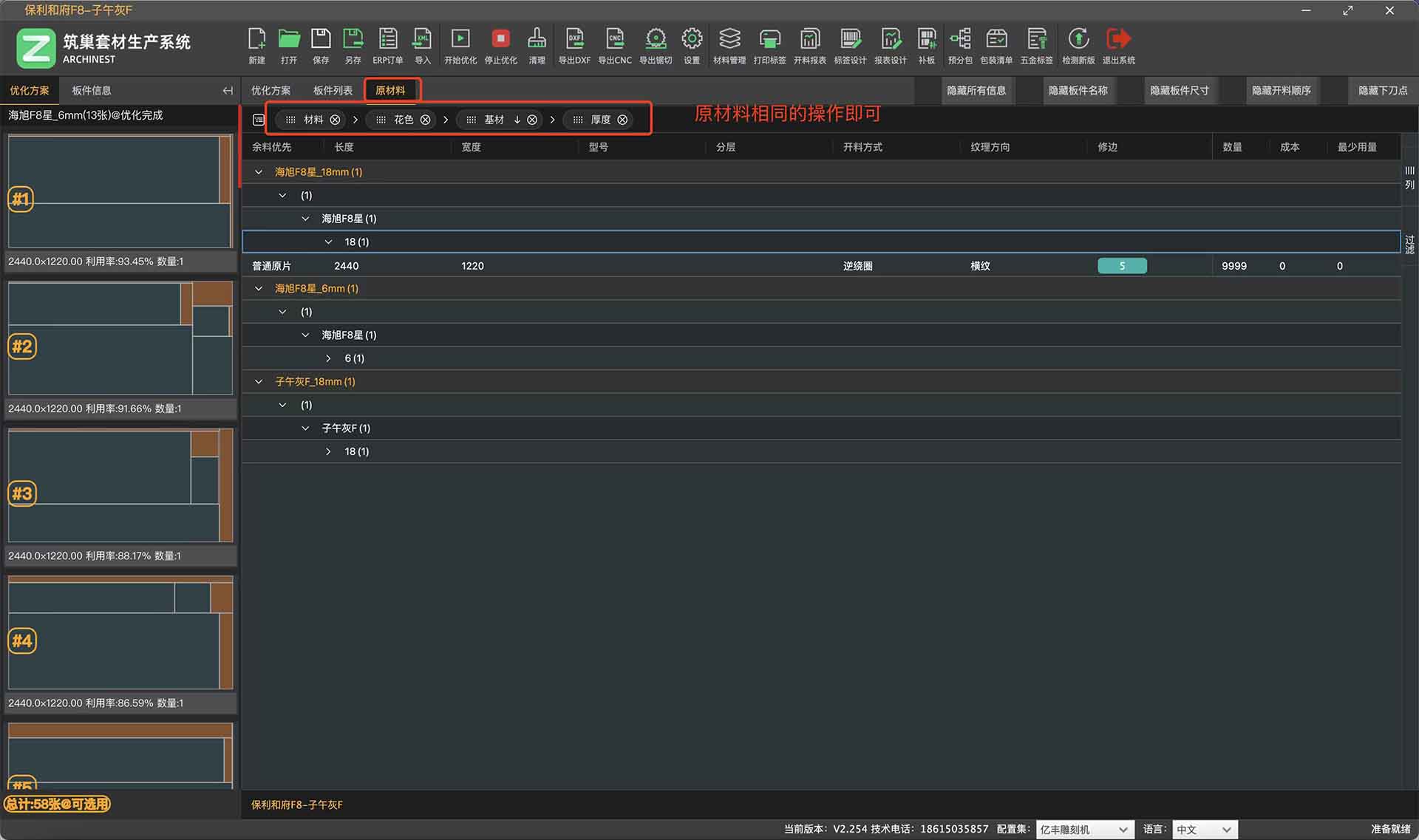
Task: Toggle sort arrow on the 基材 chip
Action: point(517,120)
